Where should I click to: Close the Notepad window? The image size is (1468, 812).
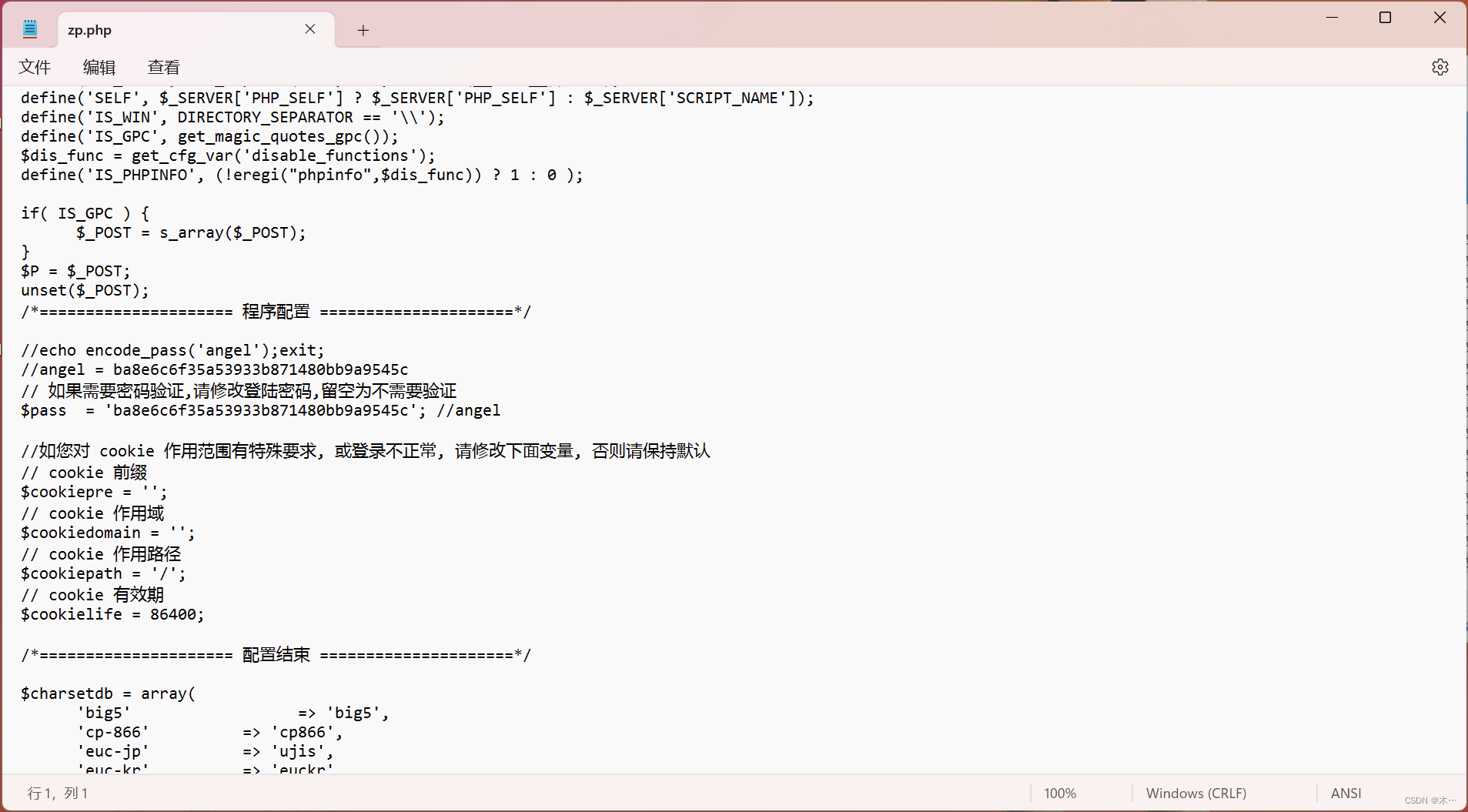1440,18
